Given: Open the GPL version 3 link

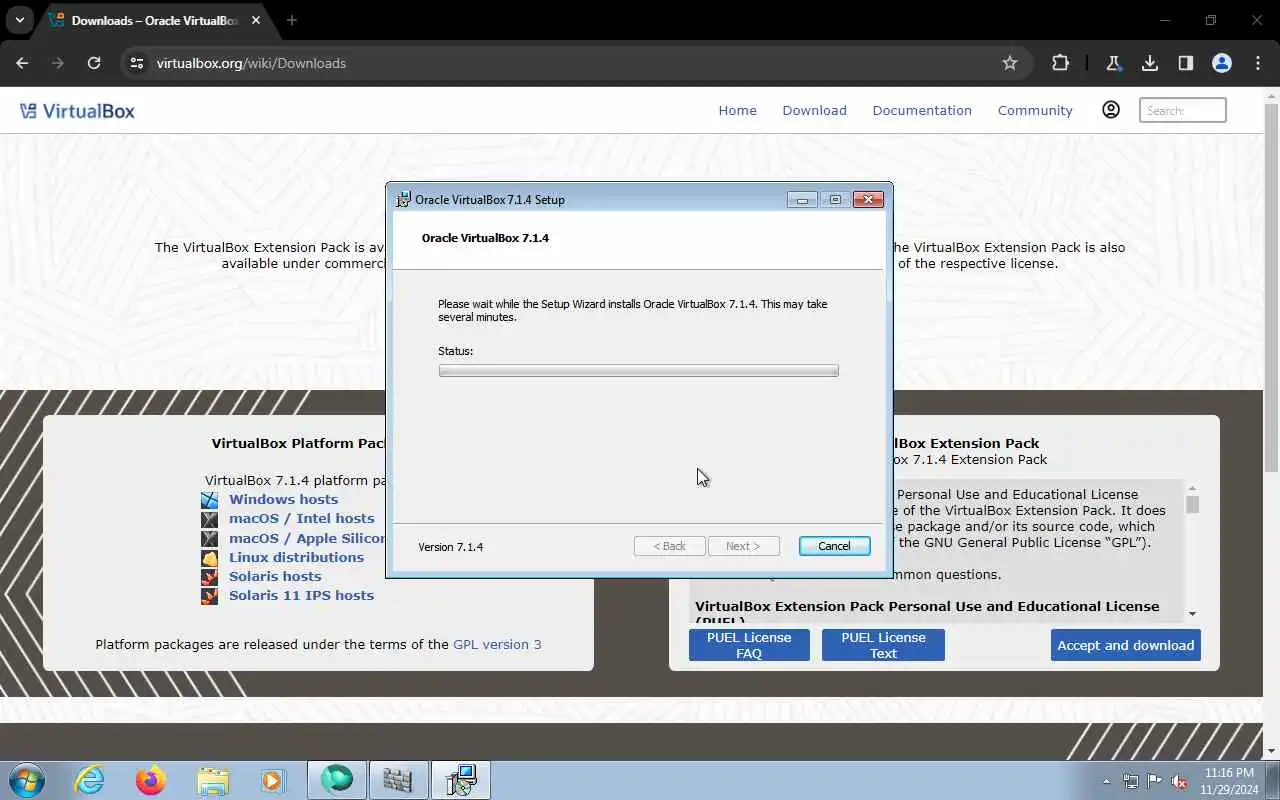Looking at the screenshot, I should (x=497, y=645).
